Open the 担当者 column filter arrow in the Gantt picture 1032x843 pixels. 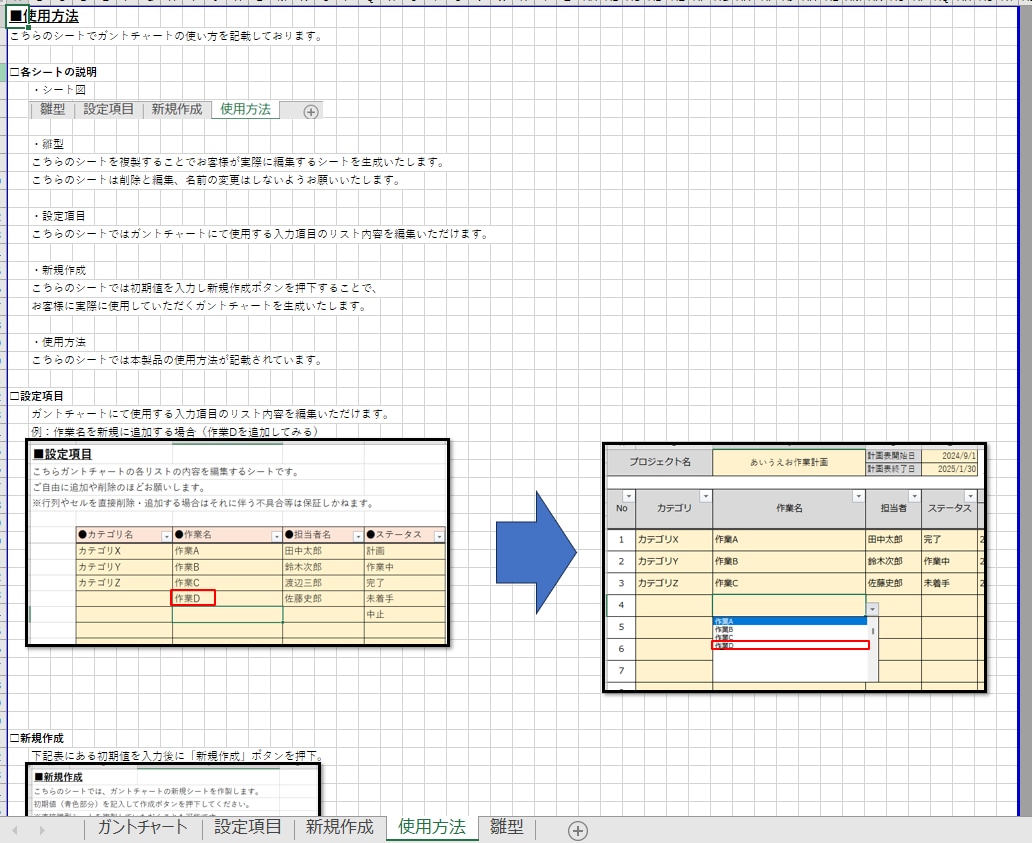coord(914,496)
